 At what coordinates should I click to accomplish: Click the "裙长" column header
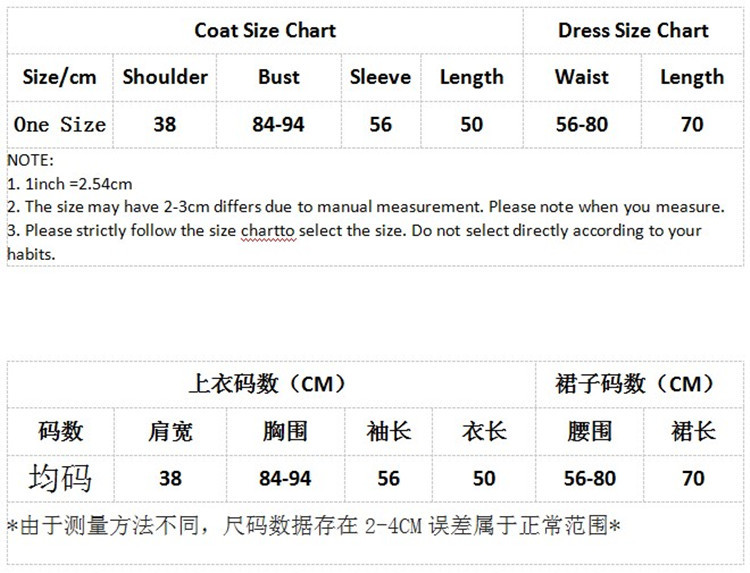[693, 431]
